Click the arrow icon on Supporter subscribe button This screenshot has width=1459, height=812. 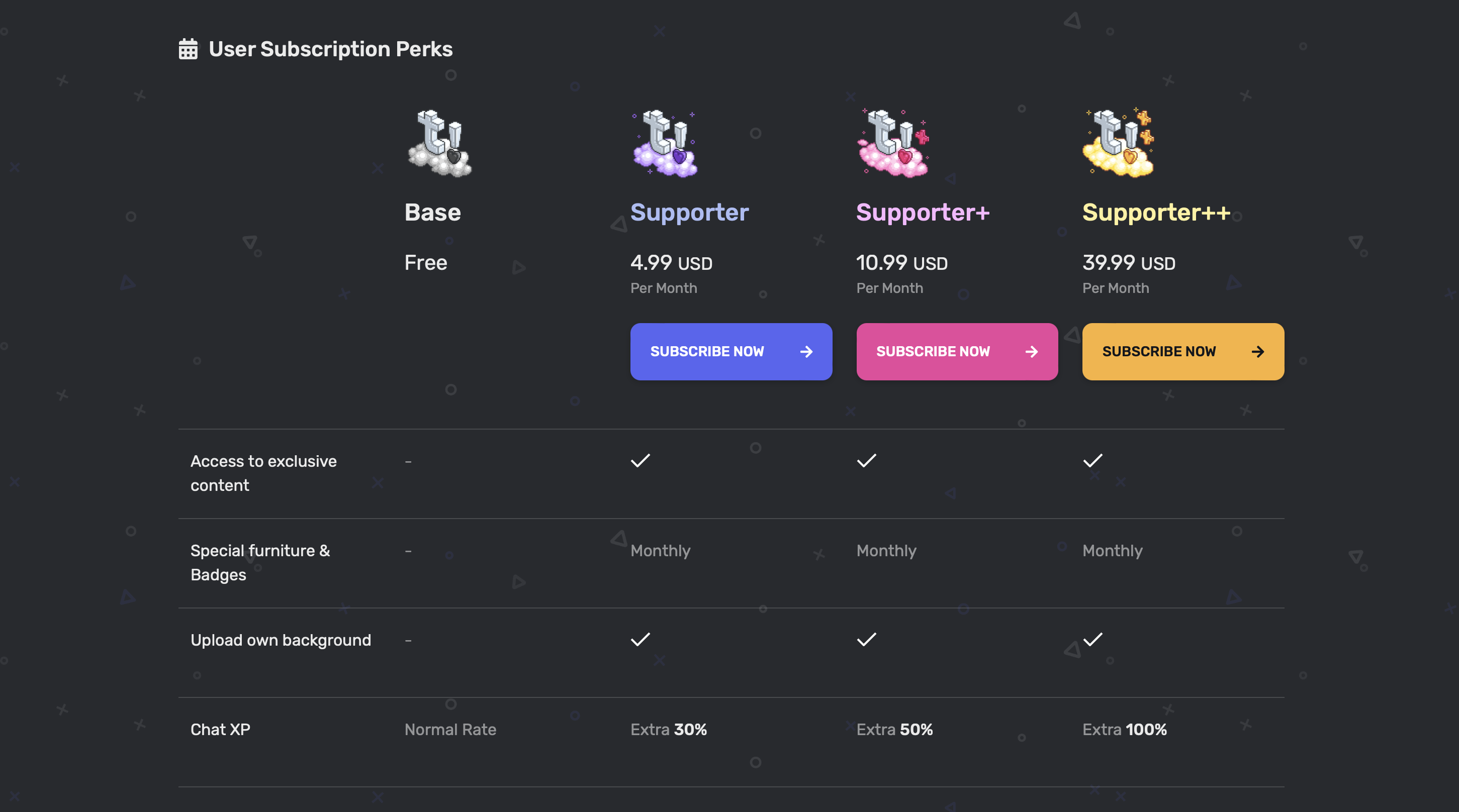pyautogui.click(x=806, y=351)
